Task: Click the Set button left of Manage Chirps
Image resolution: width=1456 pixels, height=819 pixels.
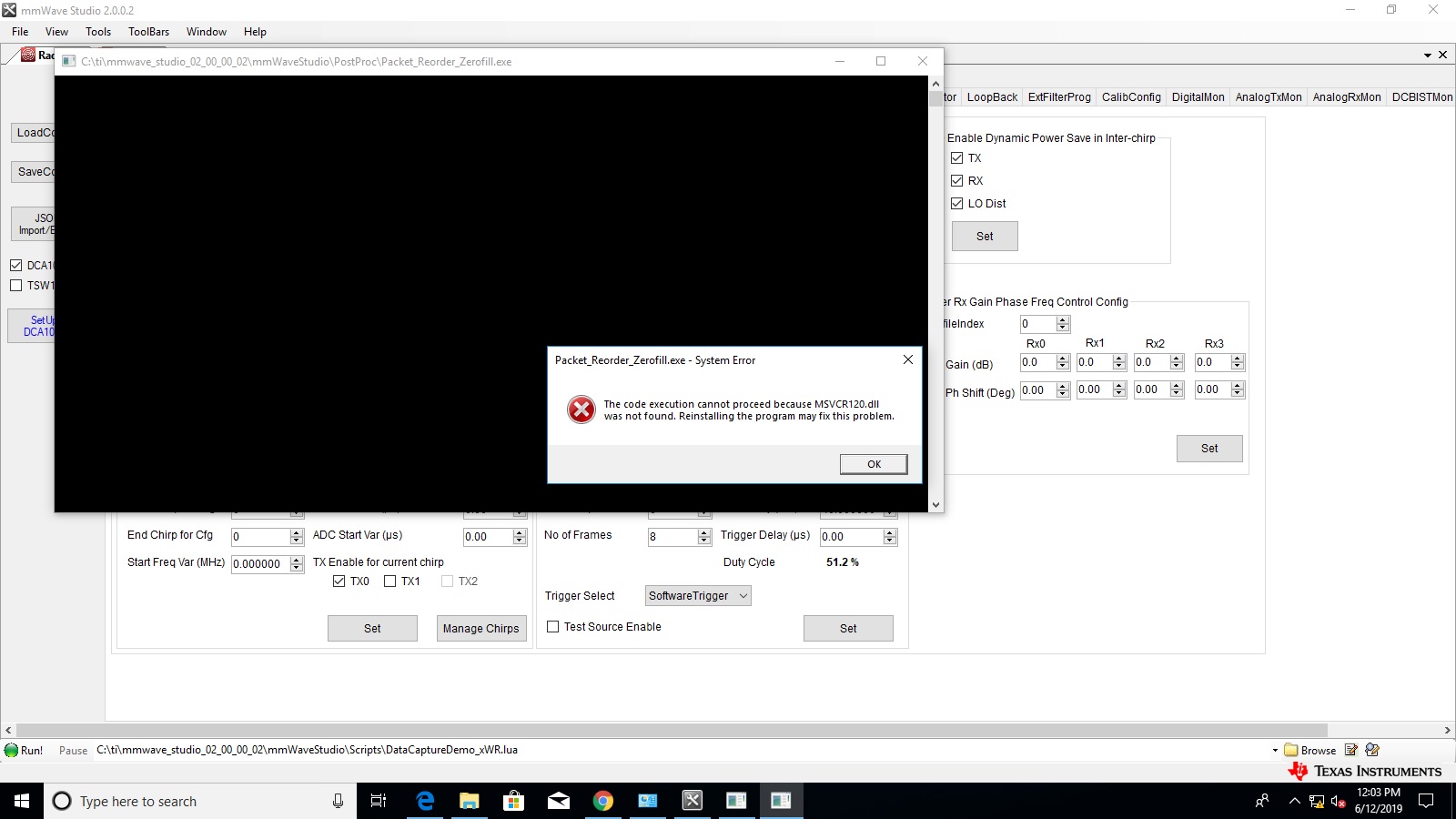Action: point(372,629)
